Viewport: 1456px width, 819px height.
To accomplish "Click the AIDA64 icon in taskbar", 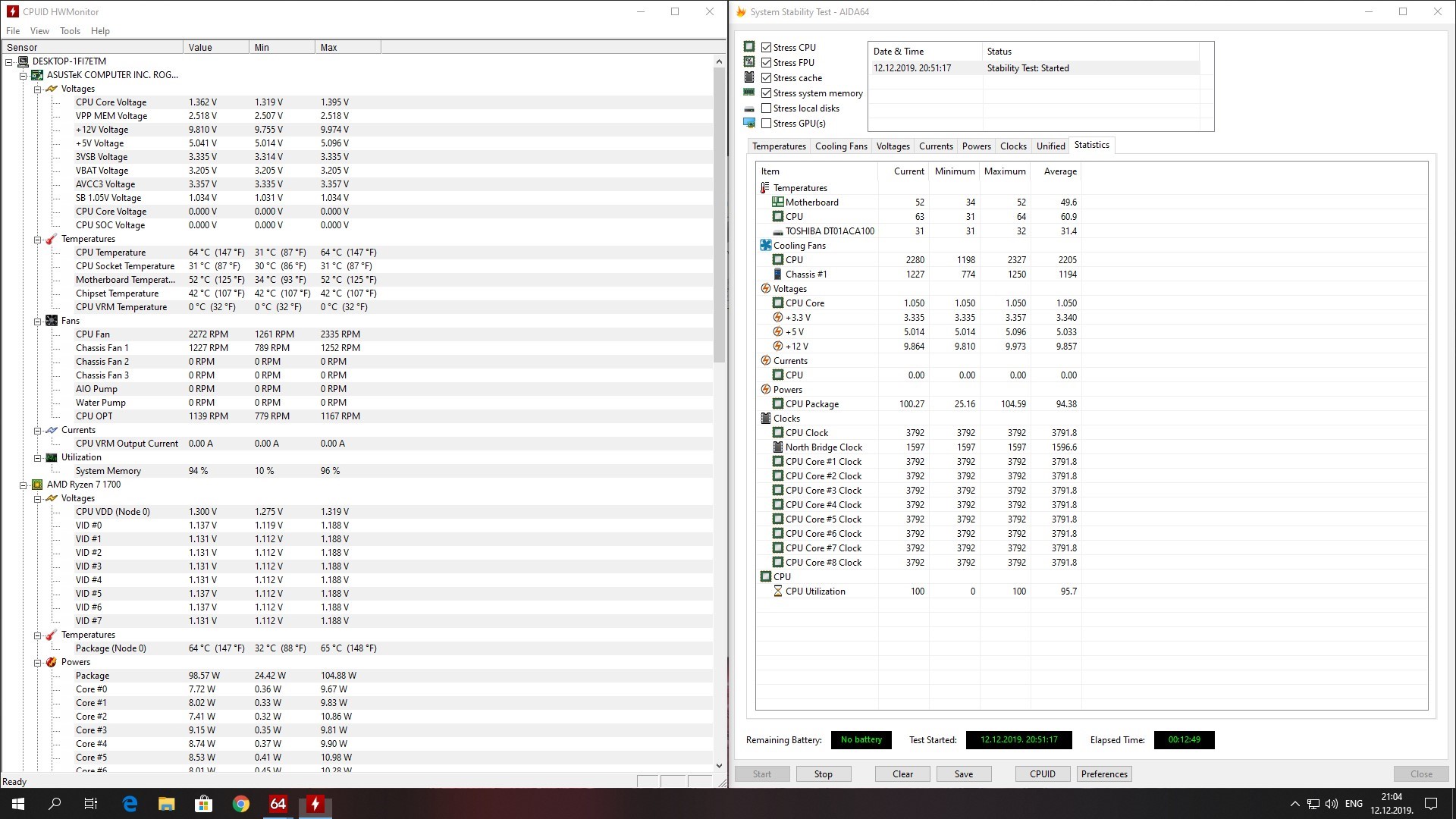I will [278, 804].
